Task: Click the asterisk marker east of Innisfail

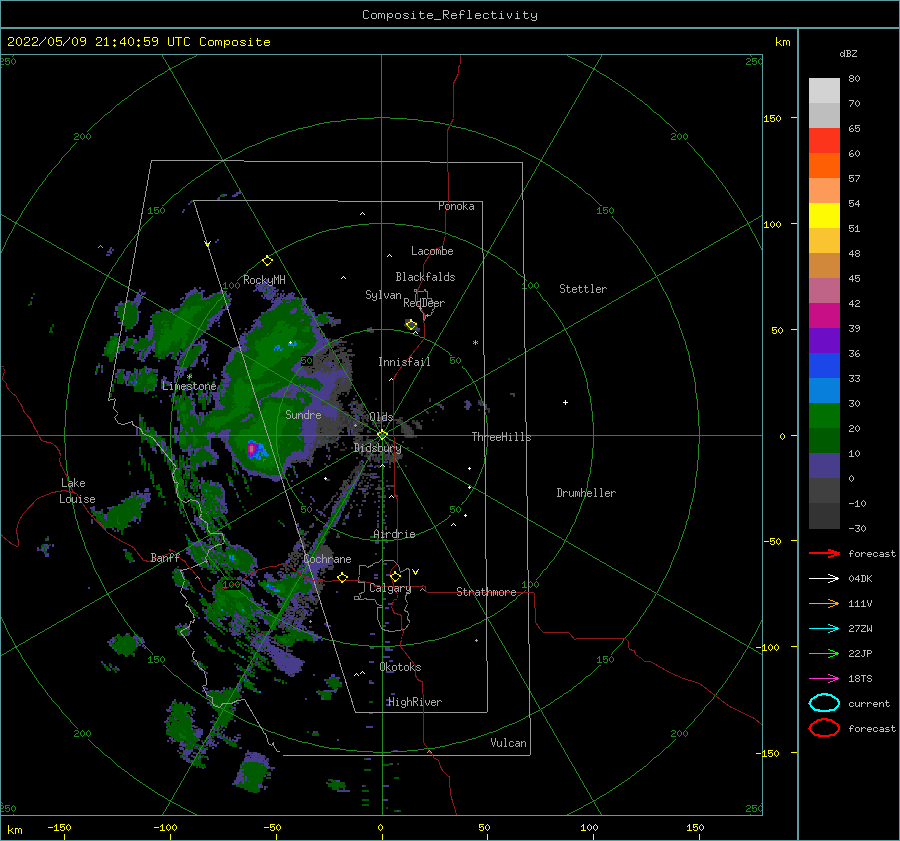Action: [475, 343]
